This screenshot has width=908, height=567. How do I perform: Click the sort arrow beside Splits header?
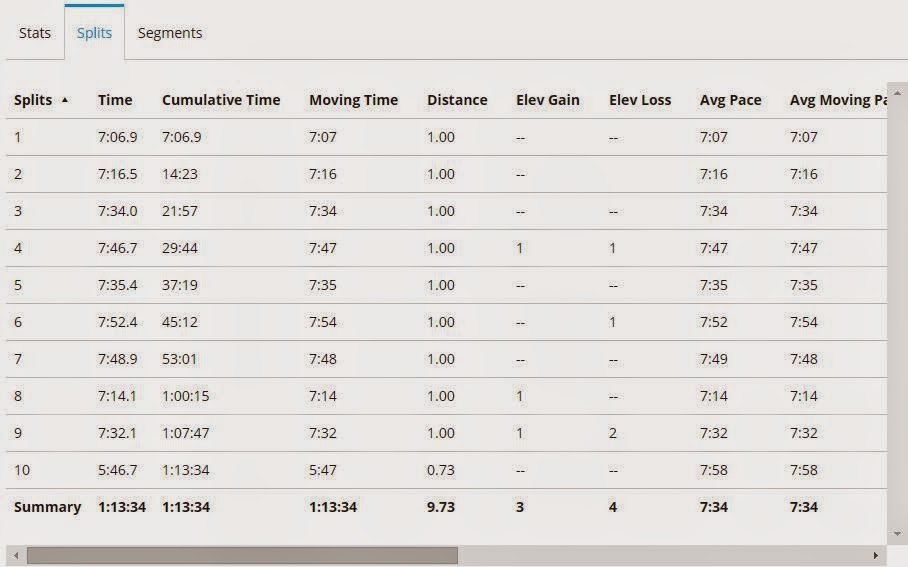pyautogui.click(x=66, y=100)
